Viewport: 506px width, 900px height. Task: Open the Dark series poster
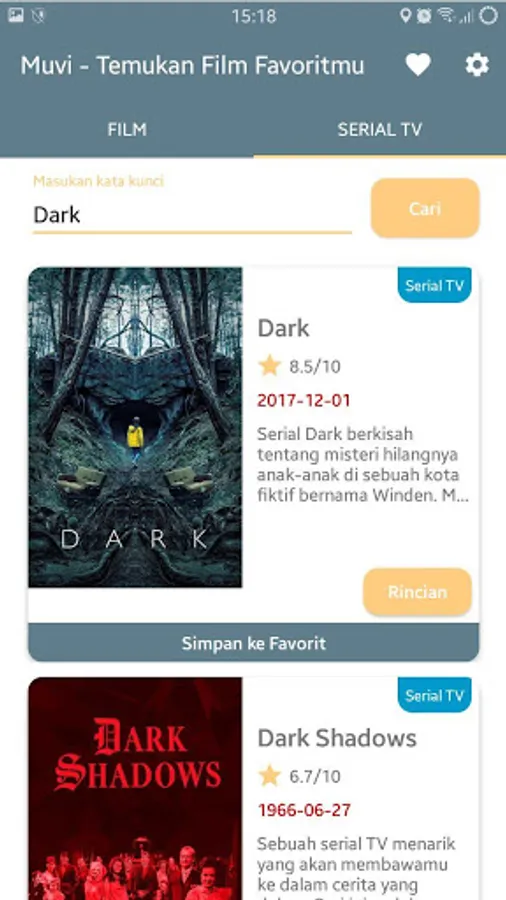point(135,427)
